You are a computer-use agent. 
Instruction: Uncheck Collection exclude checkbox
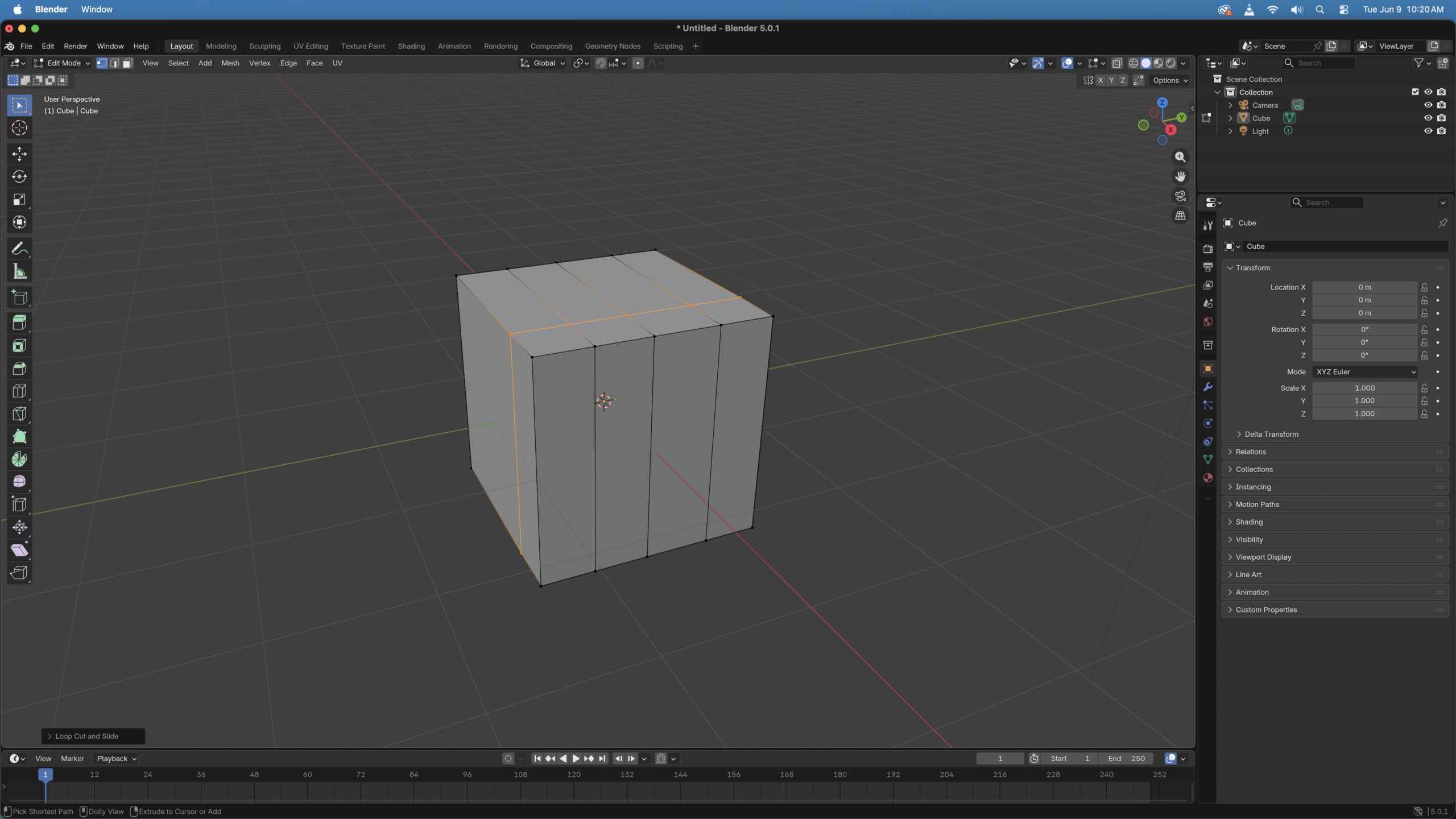point(1416,92)
